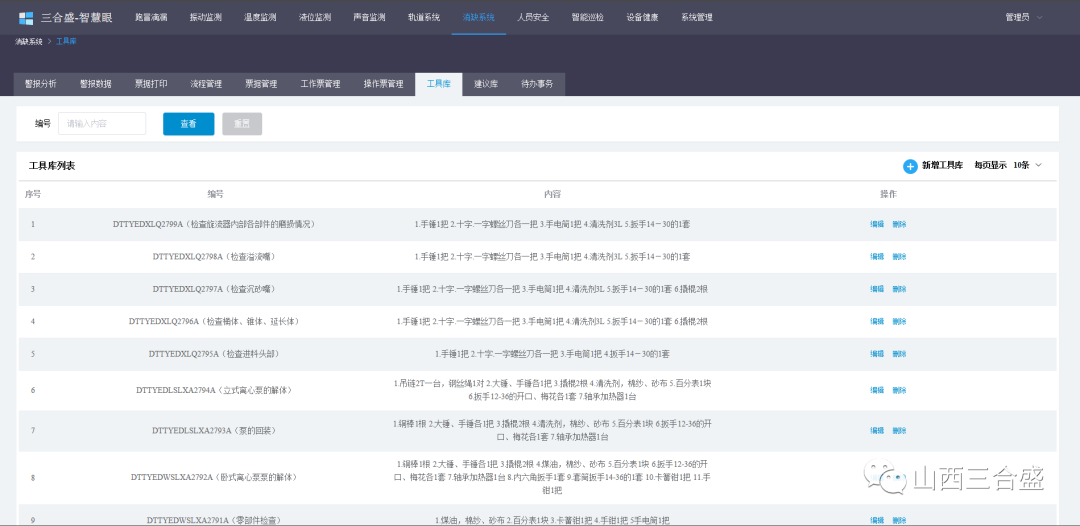Image resolution: width=1080 pixels, height=526 pixels.
Task: Click the 操作 column header
Action: (x=889, y=194)
